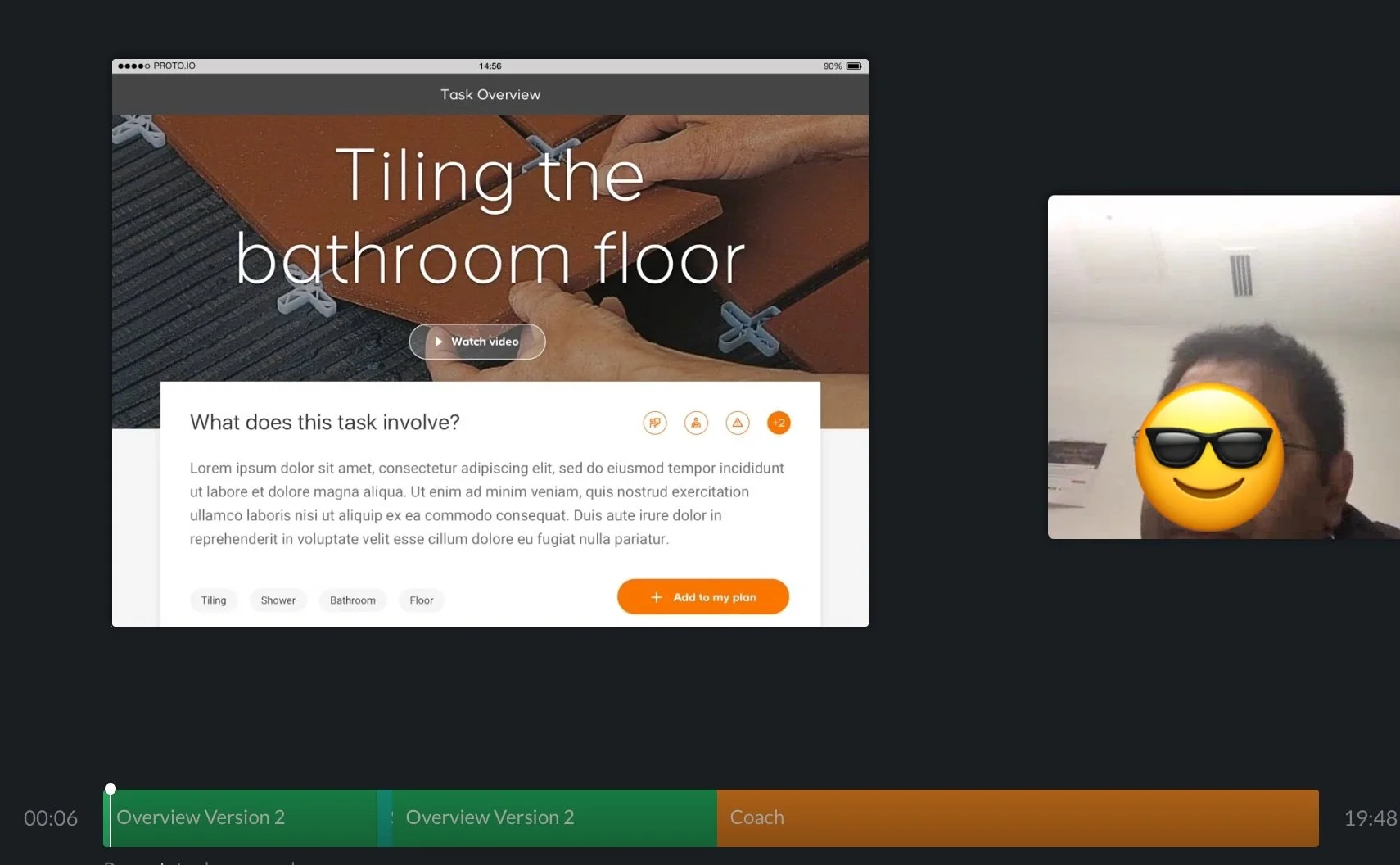
Task: Click the second Overview Version 2 timeline segment
Action: point(554,817)
